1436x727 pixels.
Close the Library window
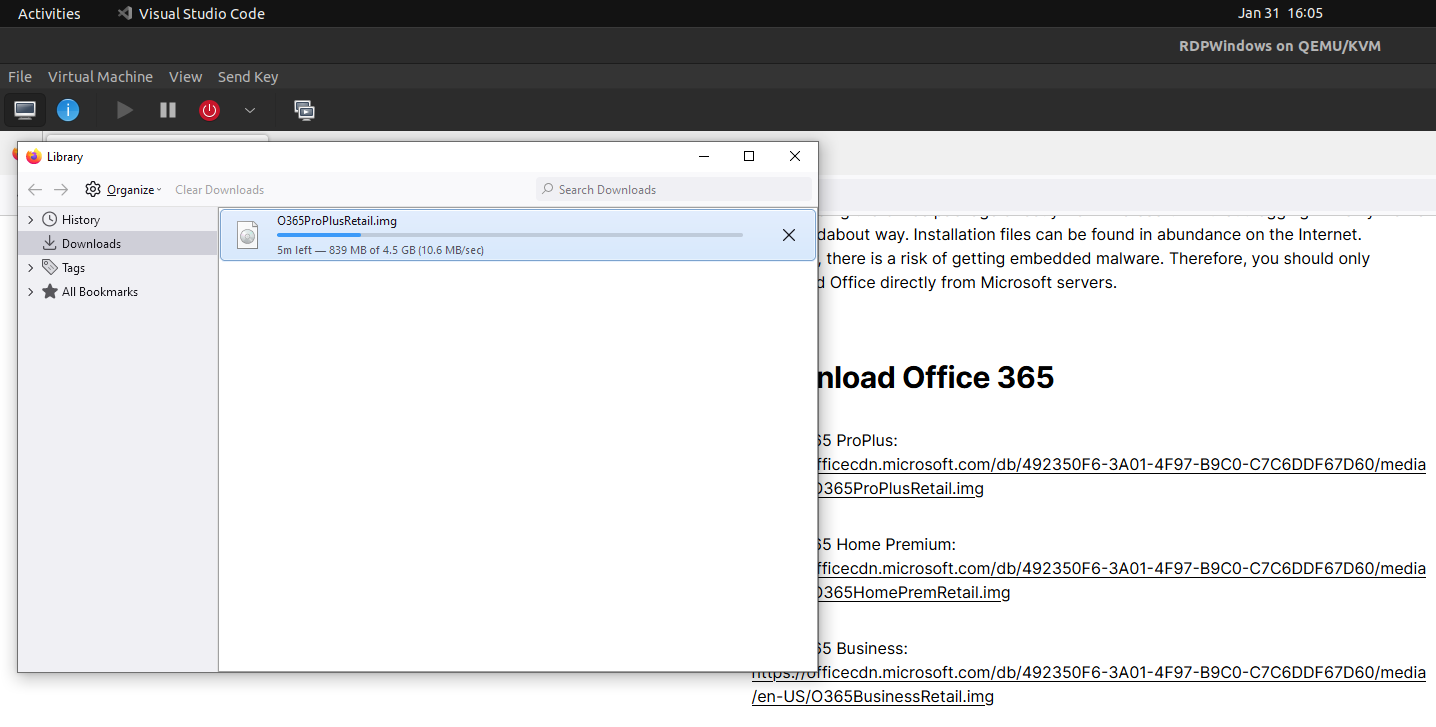coord(795,156)
